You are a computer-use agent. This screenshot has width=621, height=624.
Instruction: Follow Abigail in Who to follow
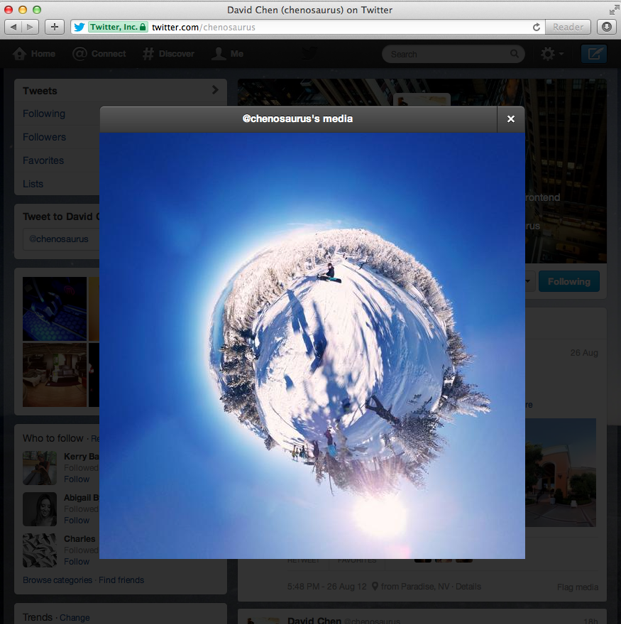(x=76, y=521)
